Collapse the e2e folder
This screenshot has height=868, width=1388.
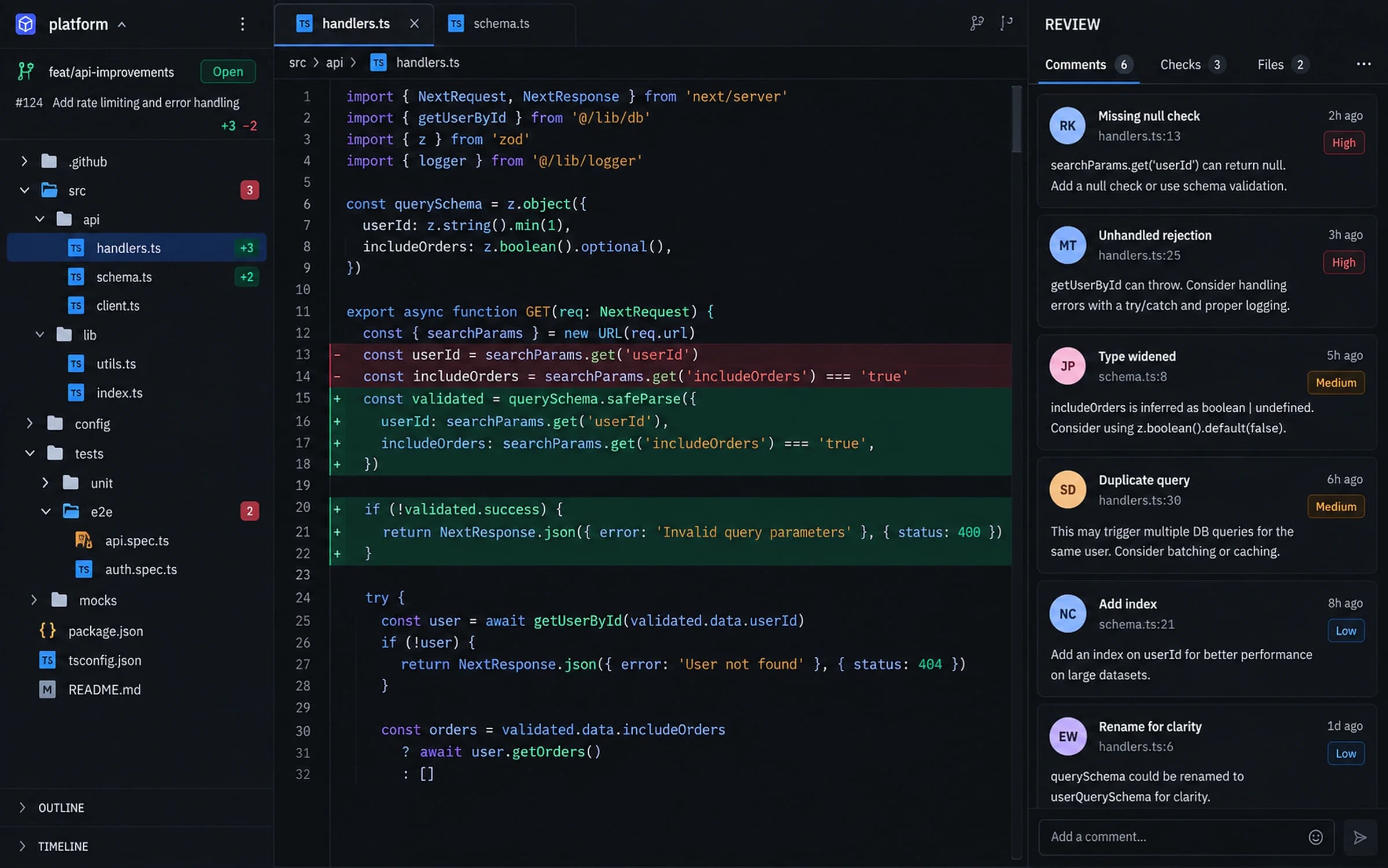coord(45,511)
